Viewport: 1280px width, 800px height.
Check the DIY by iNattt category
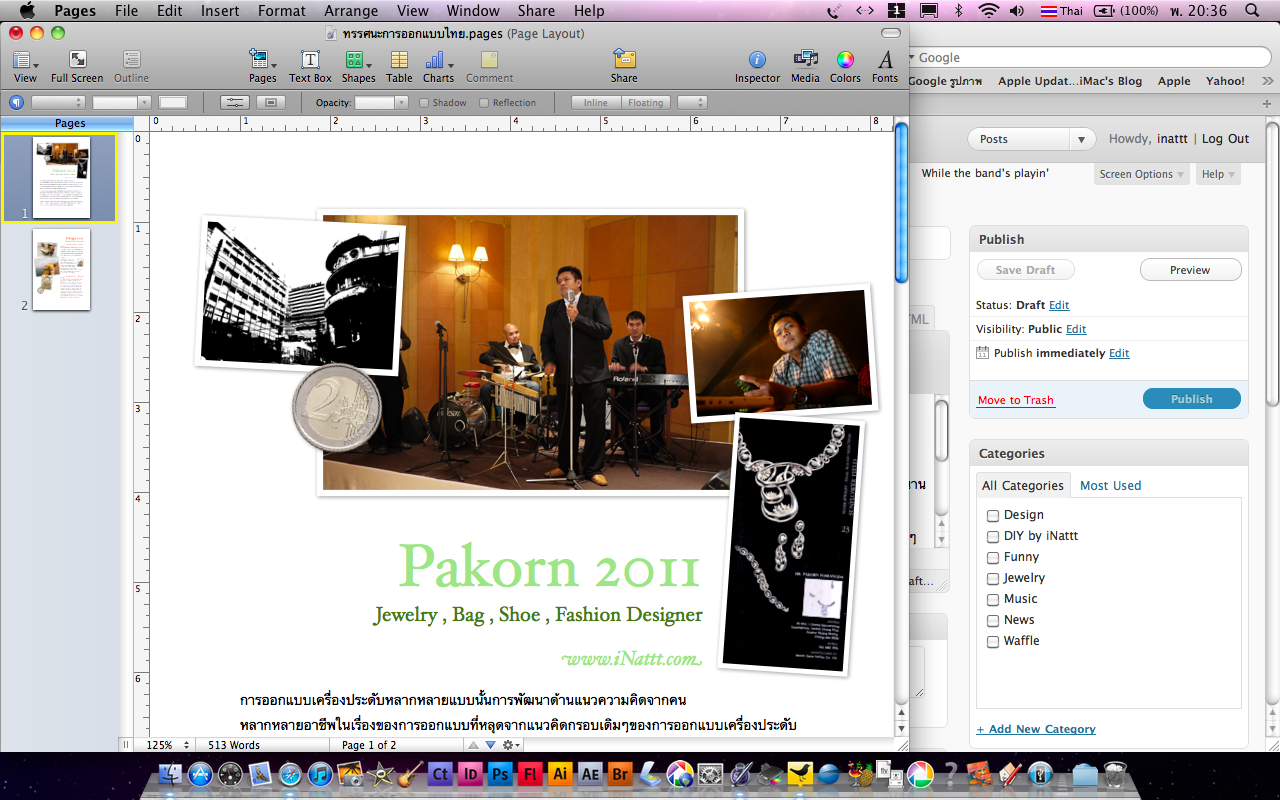coord(993,536)
